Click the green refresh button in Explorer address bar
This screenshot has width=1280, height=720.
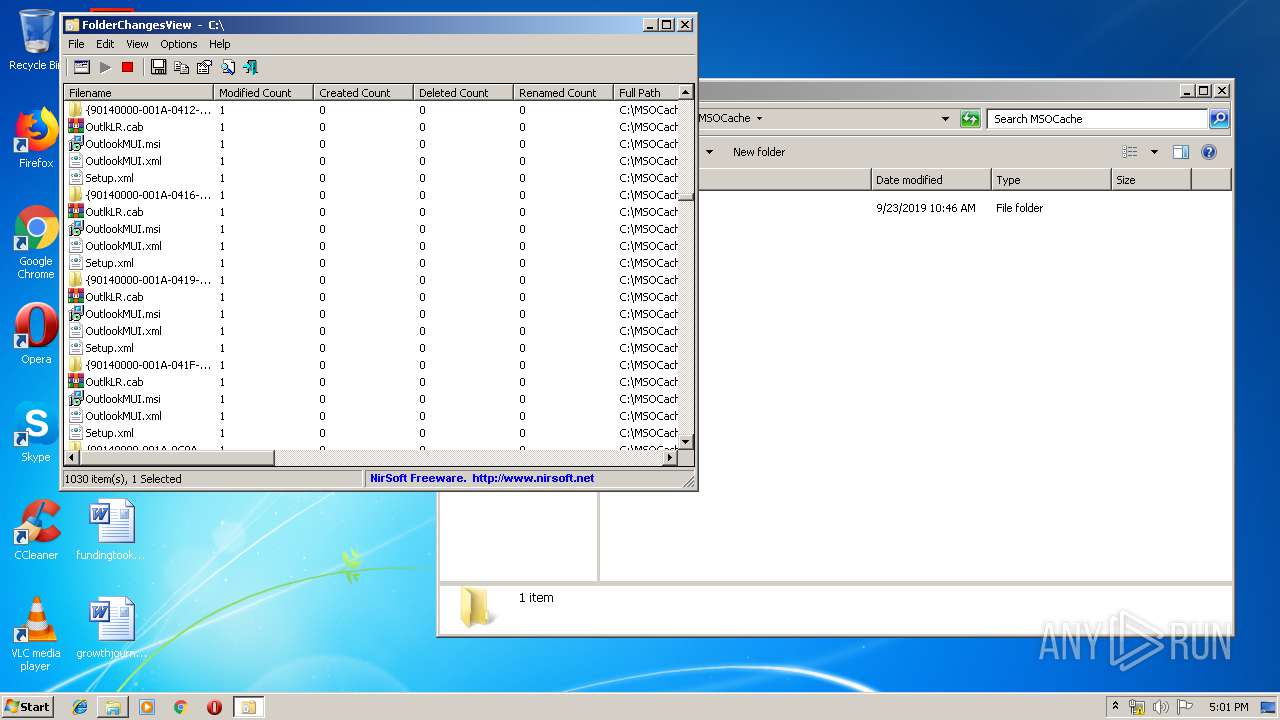tap(970, 118)
